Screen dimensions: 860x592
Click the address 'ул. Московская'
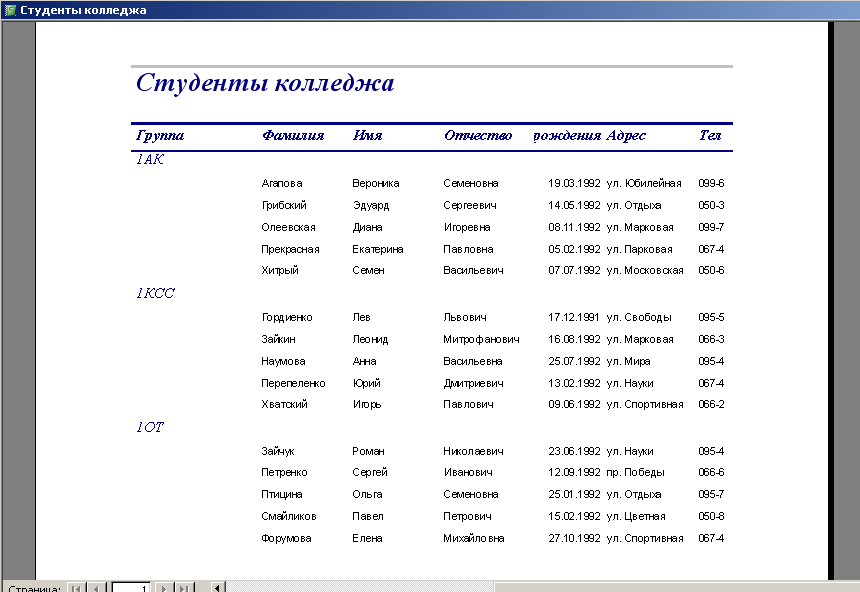[645, 270]
